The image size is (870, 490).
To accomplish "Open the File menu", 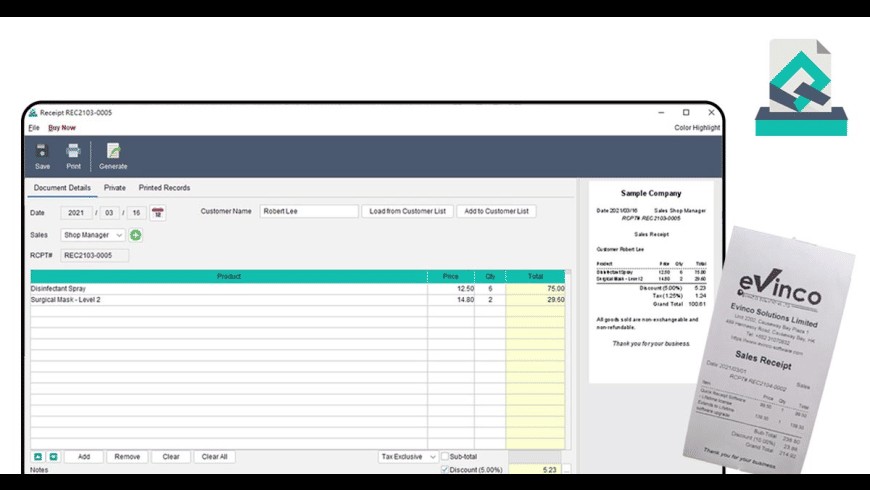I will tap(34, 128).
